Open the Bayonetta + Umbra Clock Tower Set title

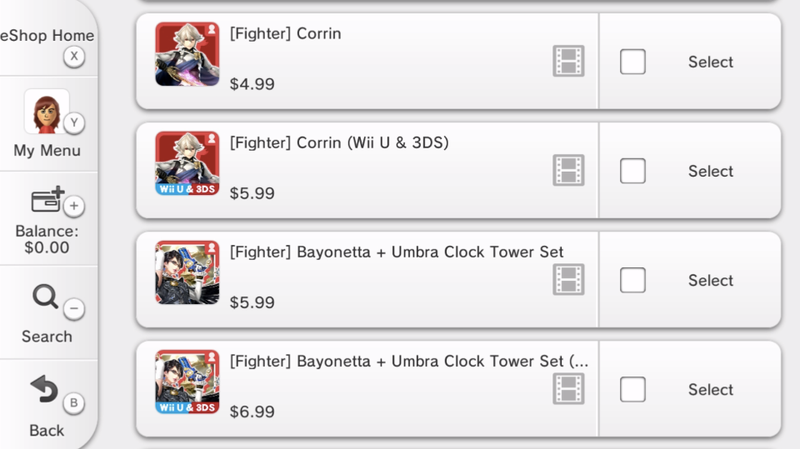(396, 252)
